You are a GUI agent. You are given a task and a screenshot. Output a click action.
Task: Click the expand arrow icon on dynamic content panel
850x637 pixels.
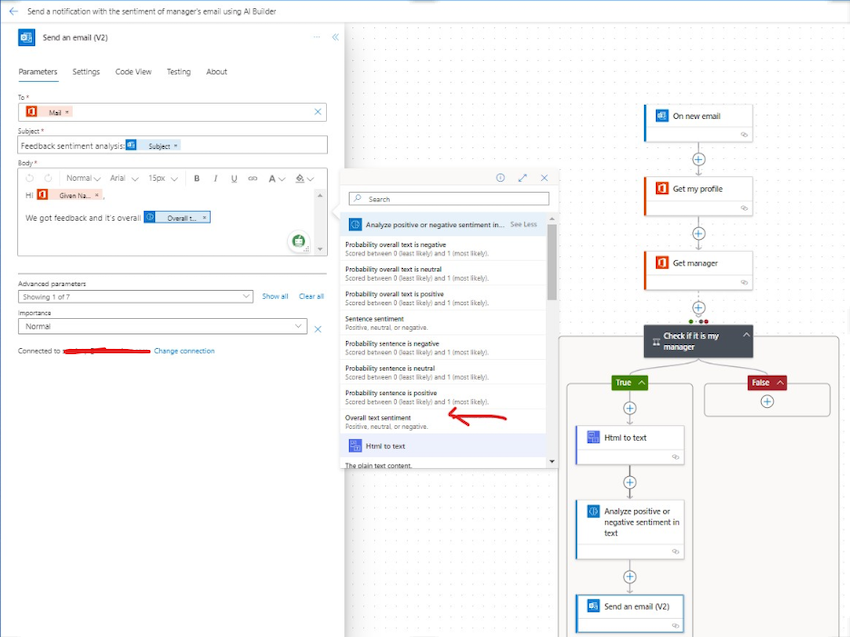(523, 177)
